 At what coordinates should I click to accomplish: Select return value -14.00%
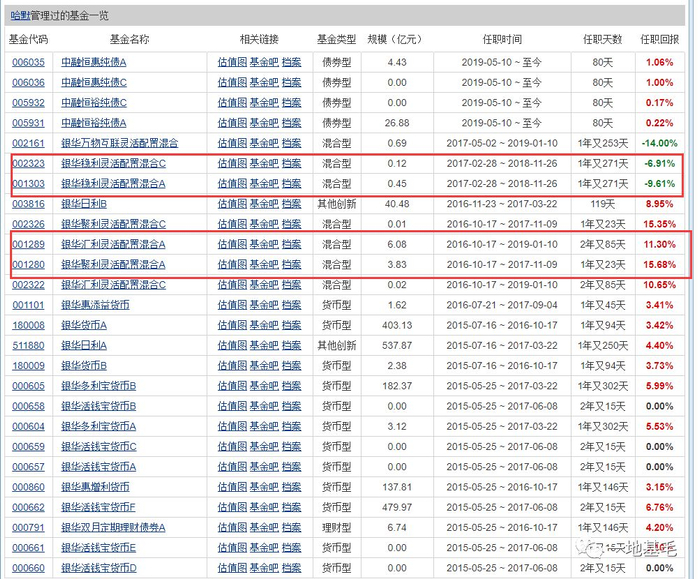click(x=660, y=143)
